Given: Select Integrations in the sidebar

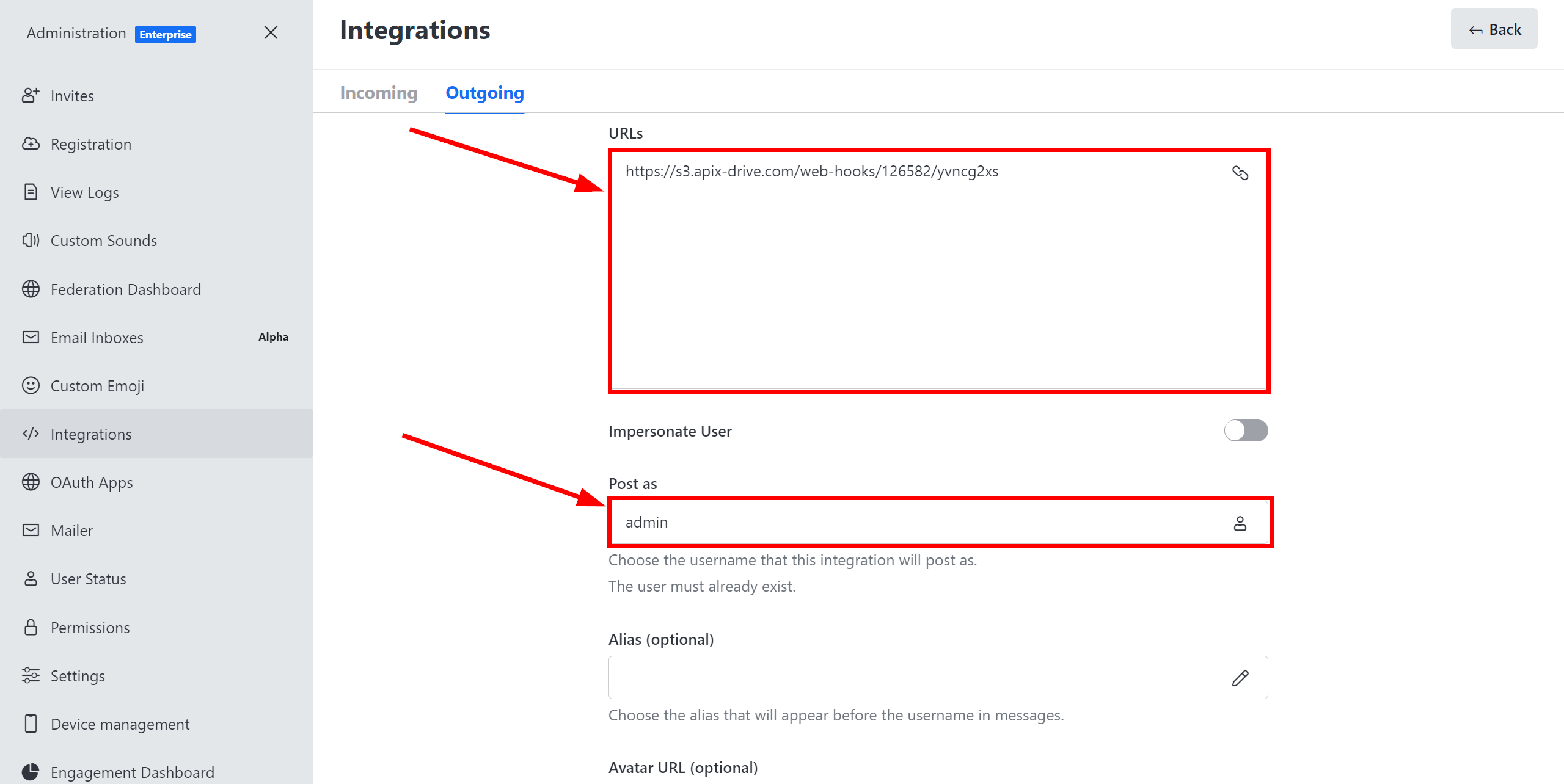Looking at the screenshot, I should coord(156,434).
